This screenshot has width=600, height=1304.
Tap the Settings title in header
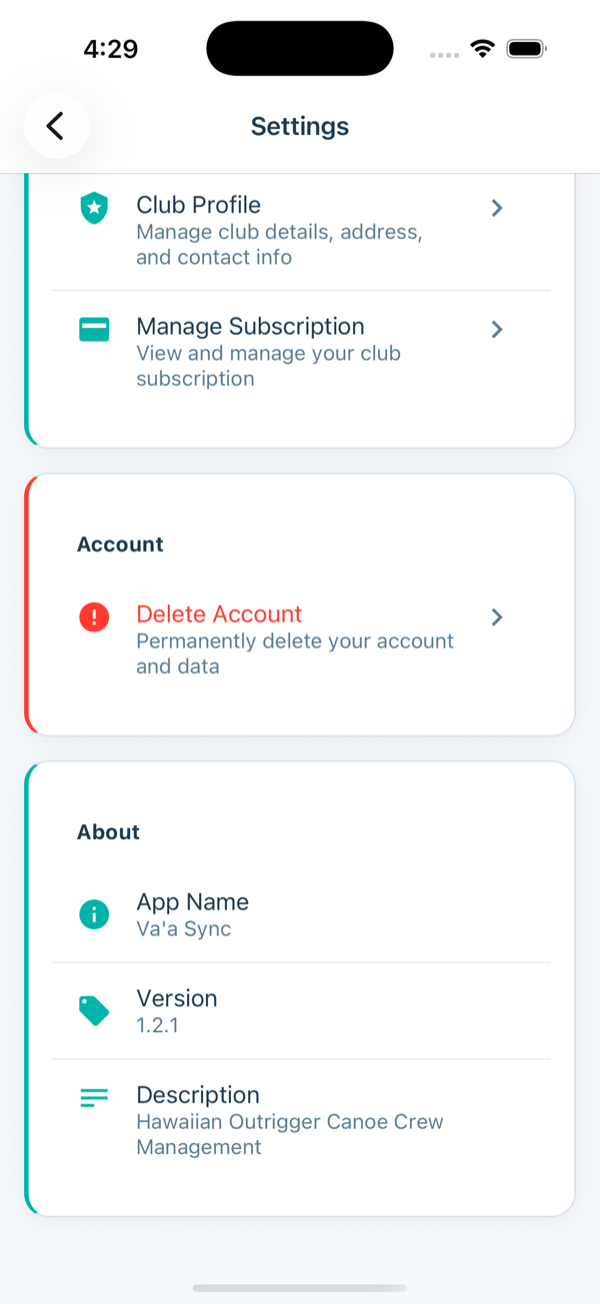(300, 126)
